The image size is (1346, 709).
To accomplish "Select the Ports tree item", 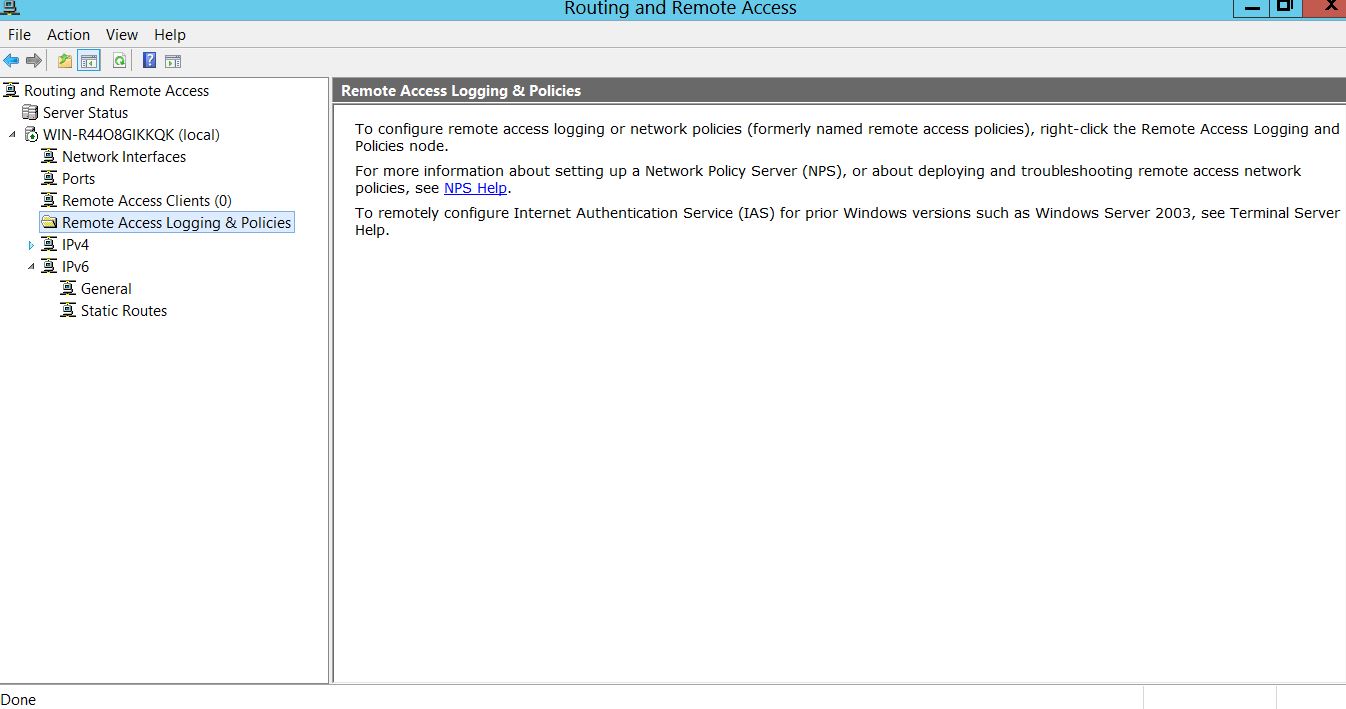I will pos(78,179).
